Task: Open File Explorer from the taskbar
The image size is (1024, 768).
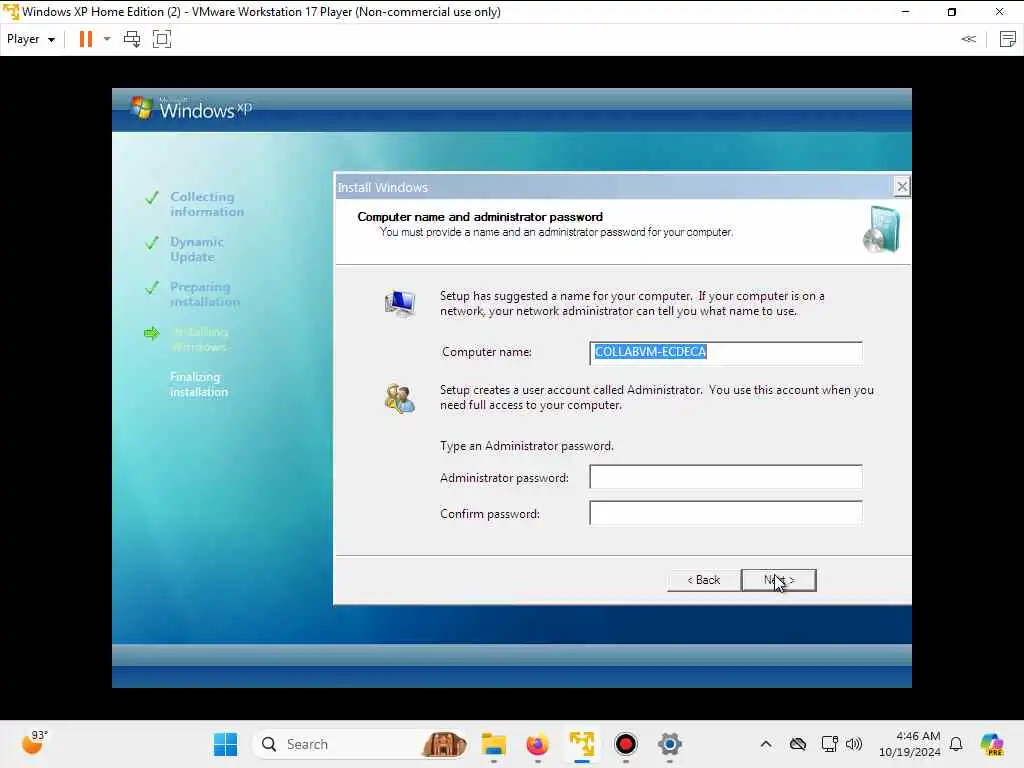Action: pos(494,744)
